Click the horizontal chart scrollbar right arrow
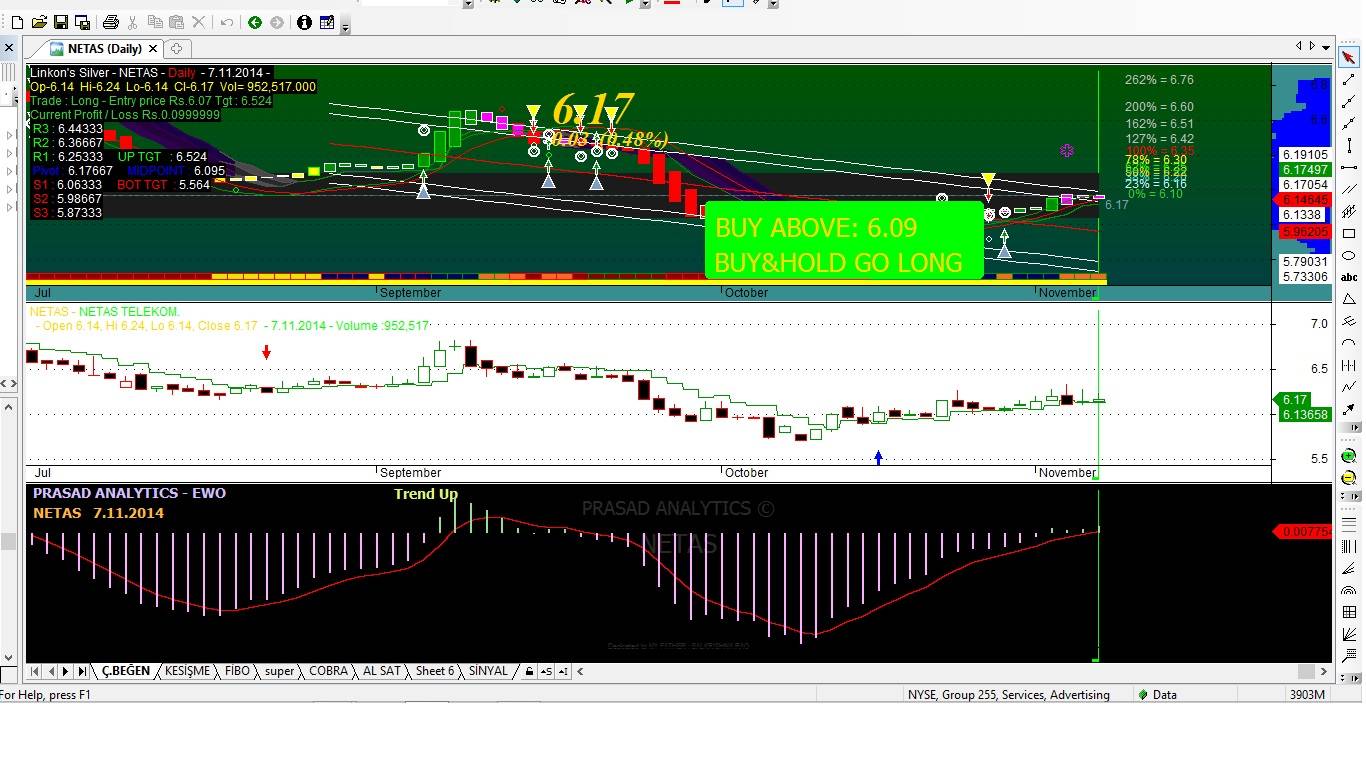Image resolution: width=1366 pixels, height=768 pixels. click(1325, 671)
